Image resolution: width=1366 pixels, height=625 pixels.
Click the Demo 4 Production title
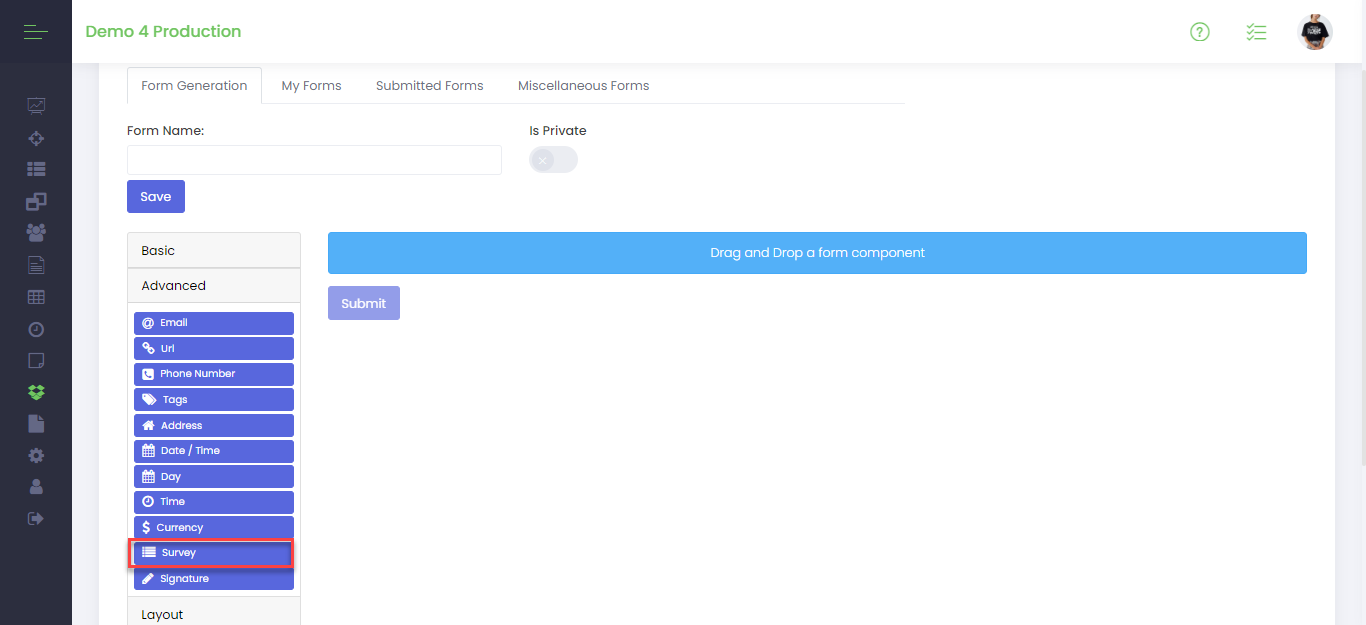tap(163, 32)
